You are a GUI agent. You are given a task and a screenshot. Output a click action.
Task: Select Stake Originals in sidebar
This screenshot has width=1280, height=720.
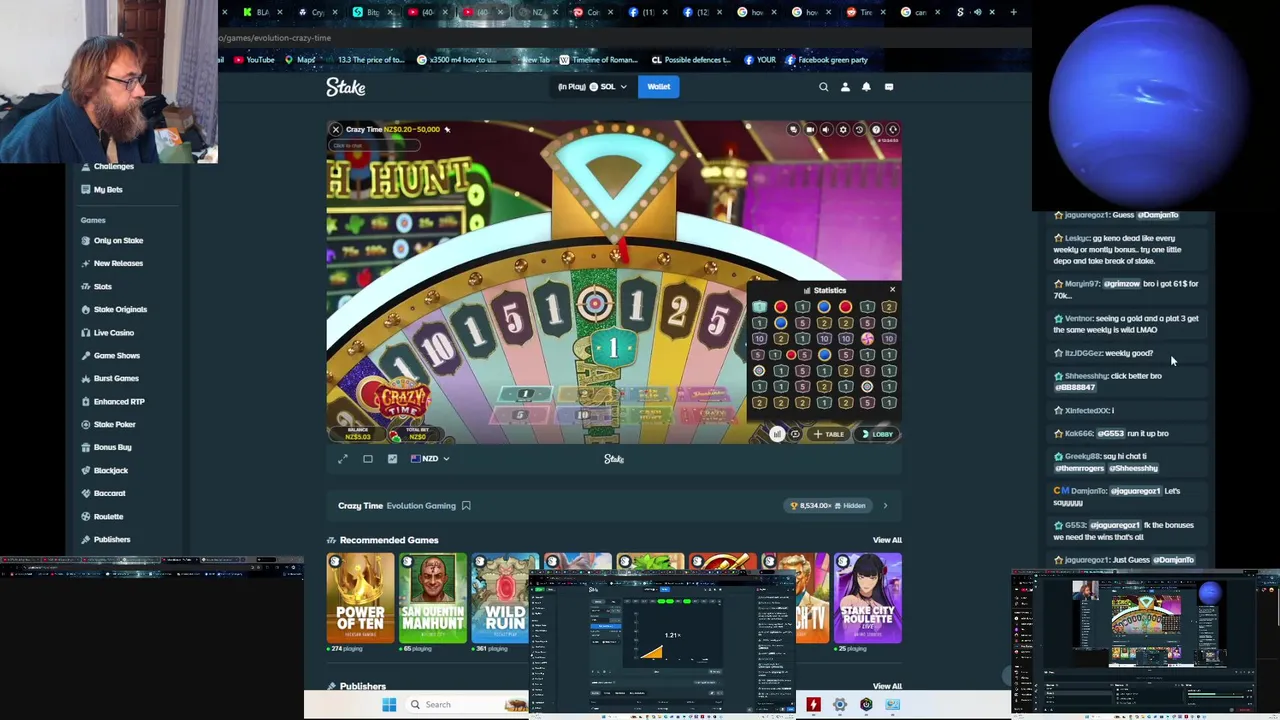(120, 310)
